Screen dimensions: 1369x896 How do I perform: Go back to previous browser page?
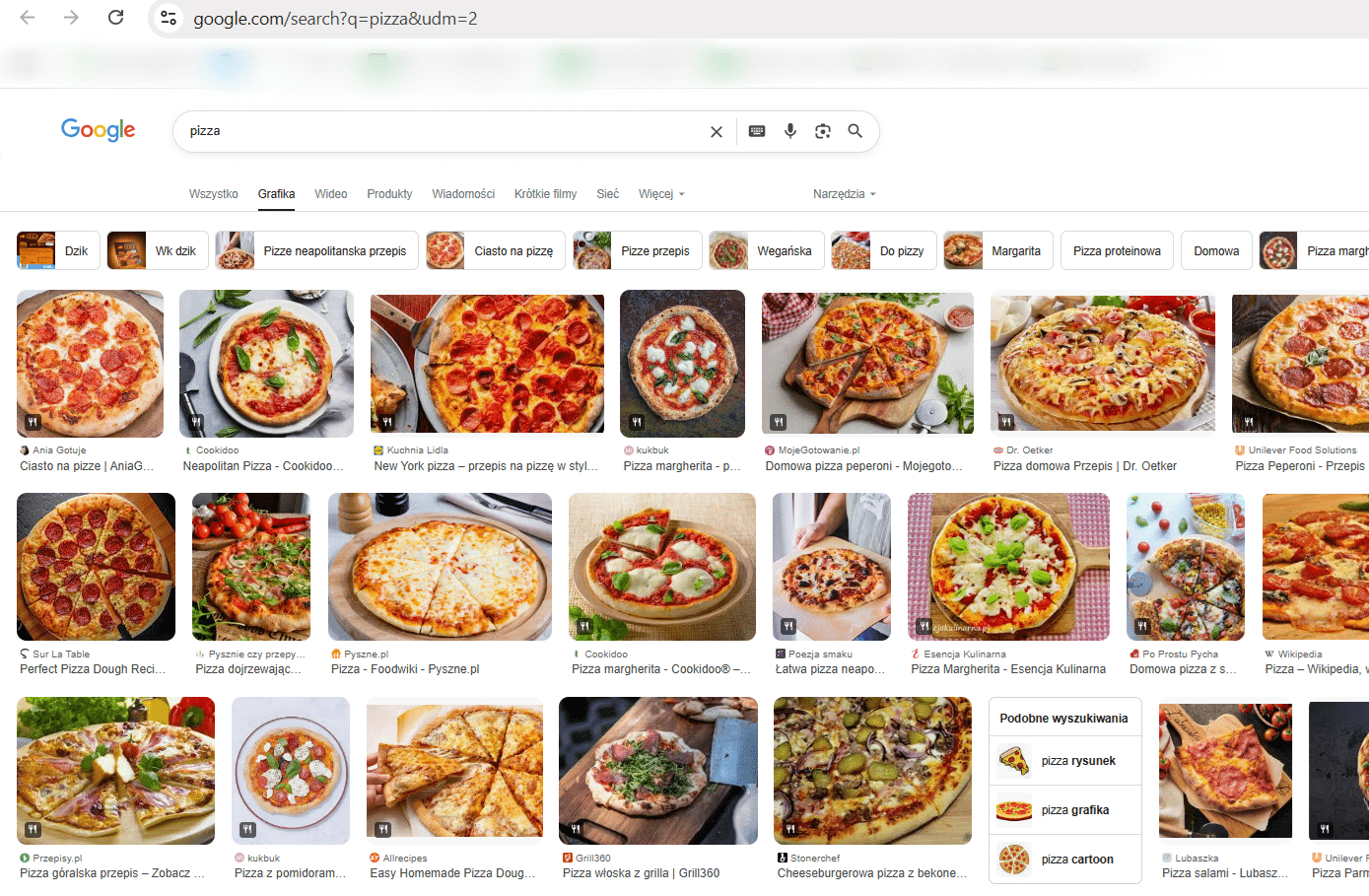pos(28,18)
